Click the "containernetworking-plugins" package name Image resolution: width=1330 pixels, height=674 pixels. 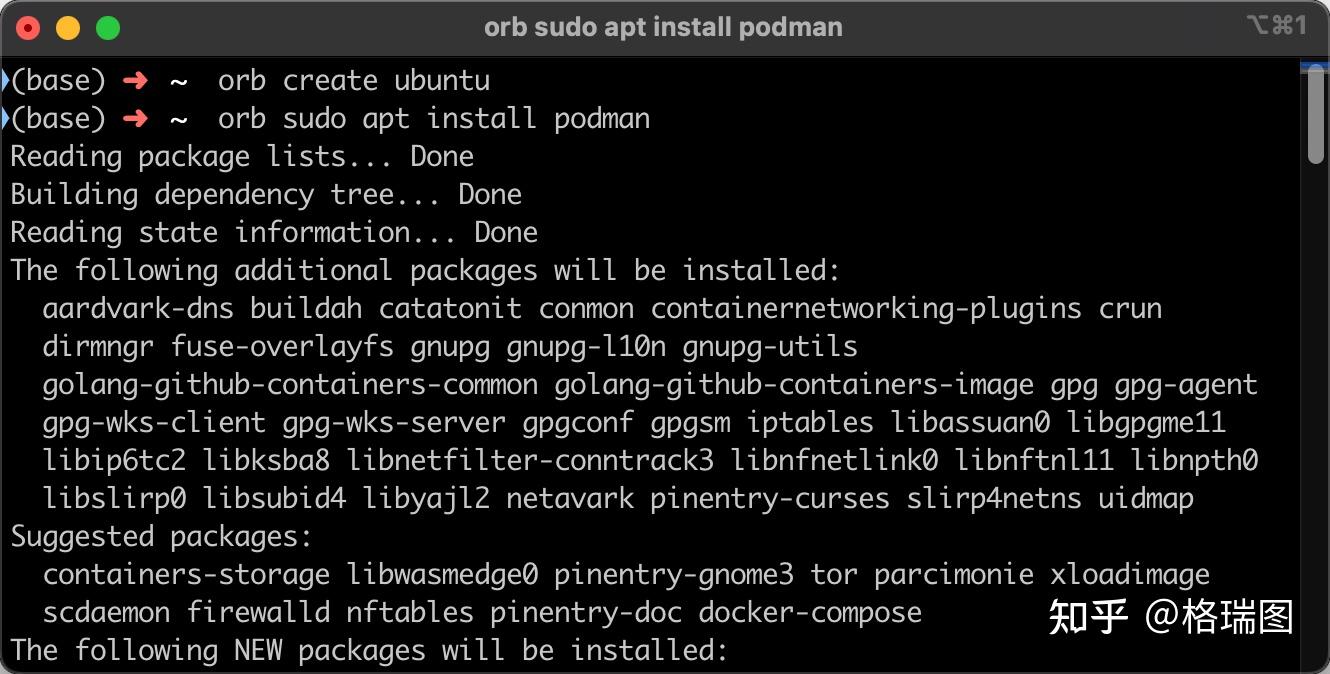866,308
